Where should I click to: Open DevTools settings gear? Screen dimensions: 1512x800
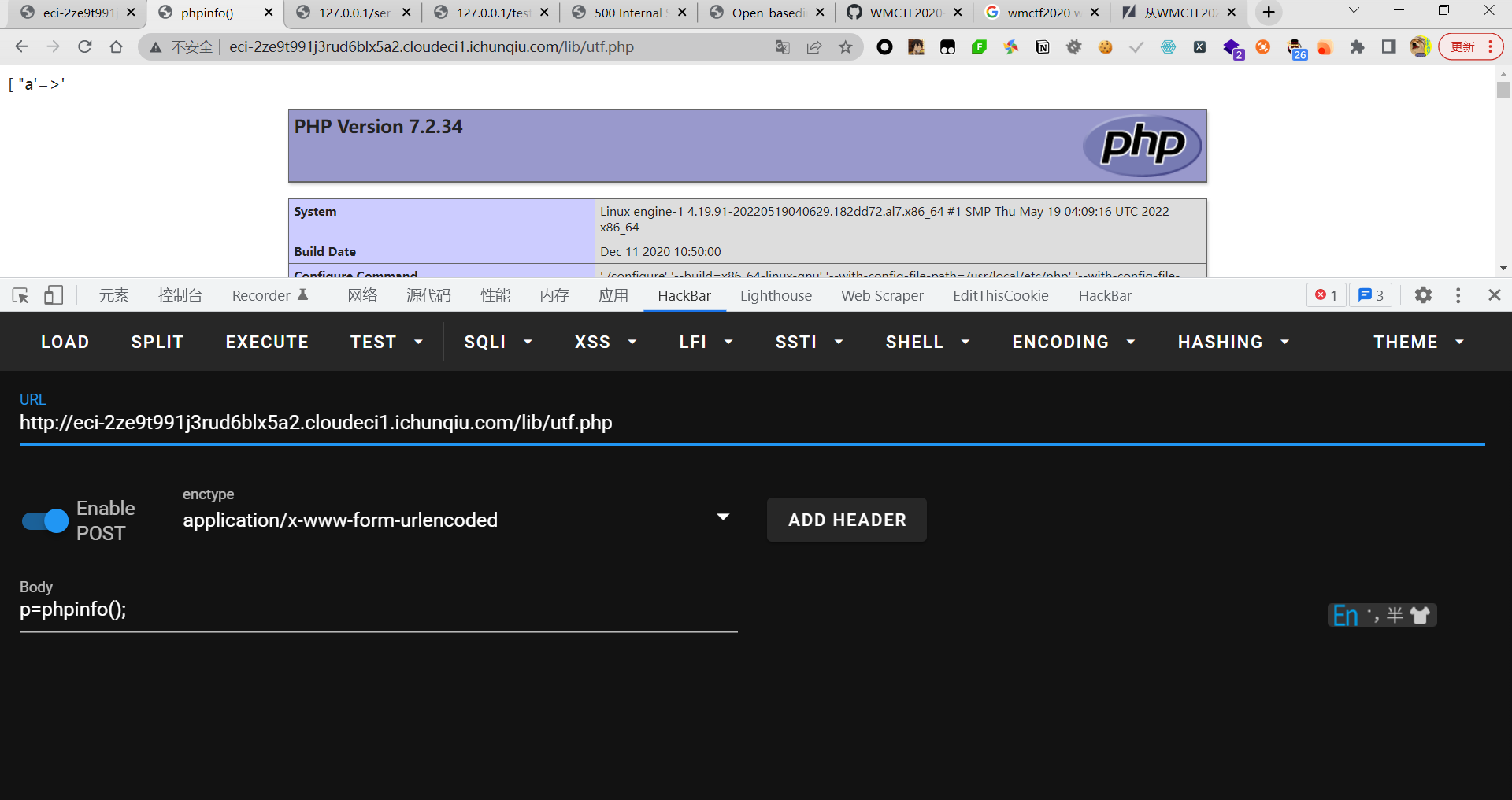tap(1423, 295)
